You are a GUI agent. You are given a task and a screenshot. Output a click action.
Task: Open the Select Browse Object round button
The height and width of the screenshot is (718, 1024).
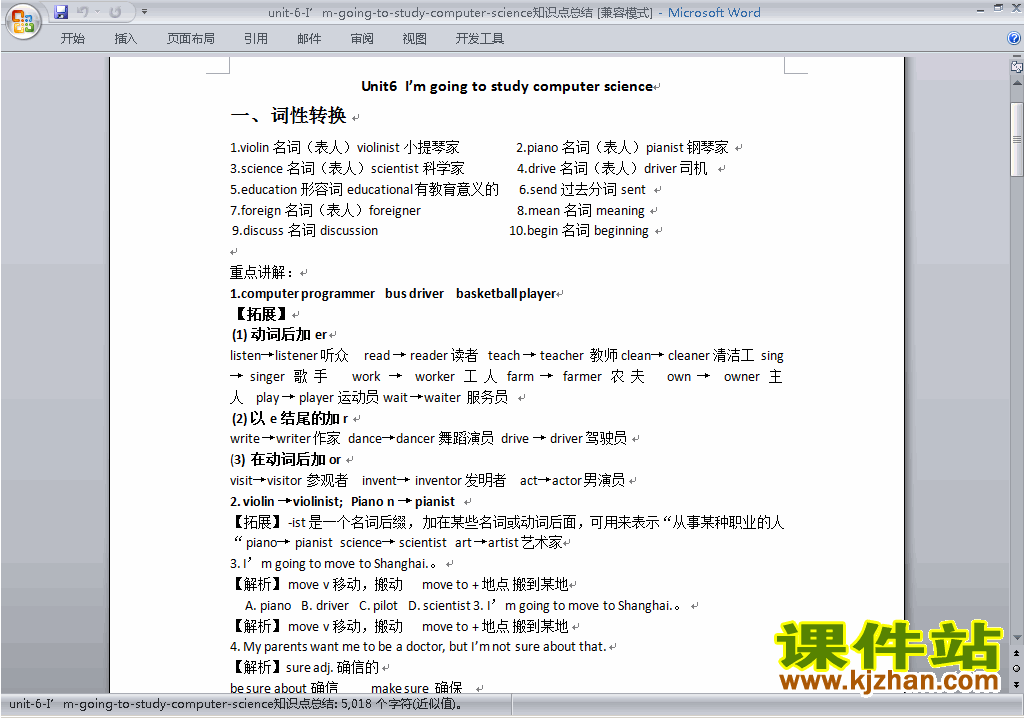(x=1016, y=668)
